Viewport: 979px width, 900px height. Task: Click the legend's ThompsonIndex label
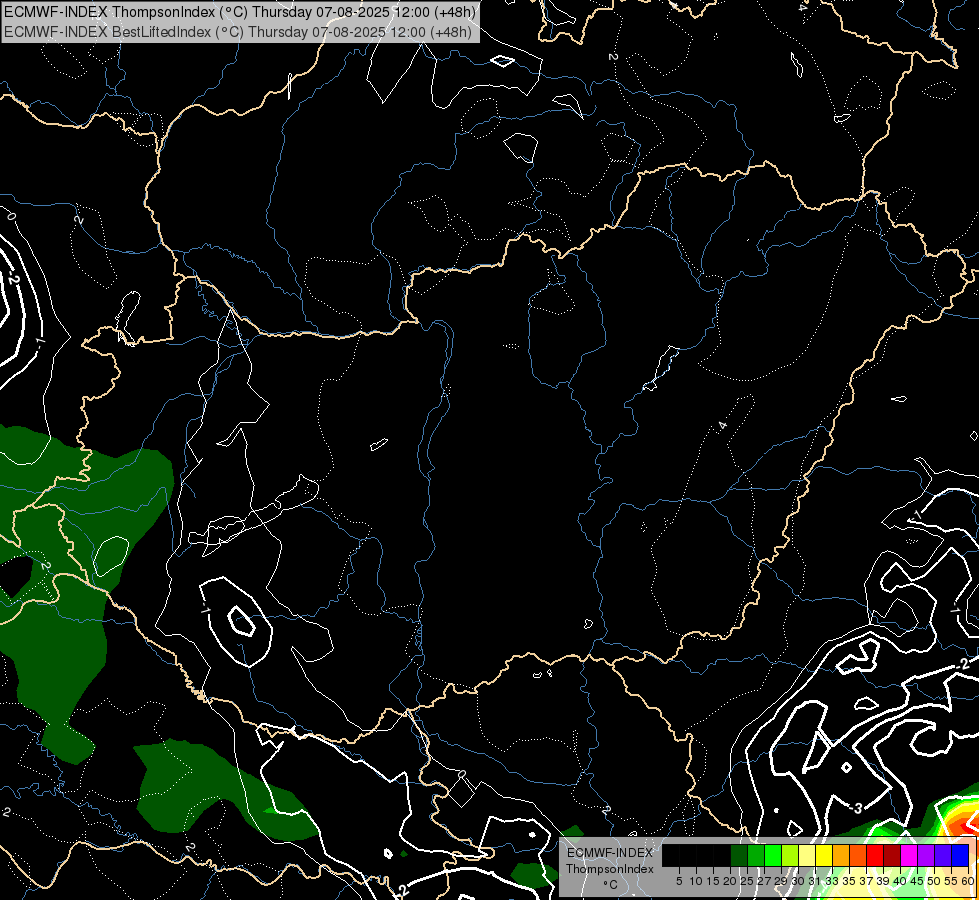click(x=610, y=869)
